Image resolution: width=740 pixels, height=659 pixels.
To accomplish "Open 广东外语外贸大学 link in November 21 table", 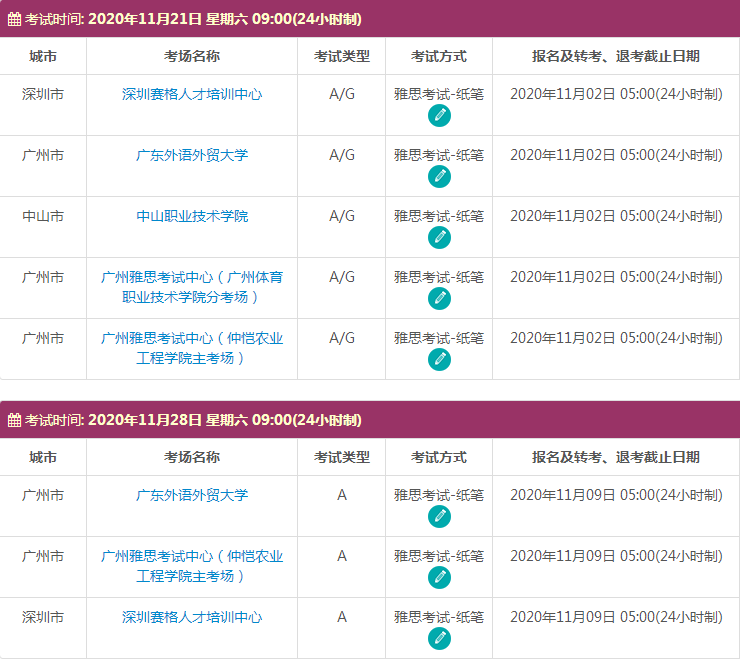I will (192, 155).
